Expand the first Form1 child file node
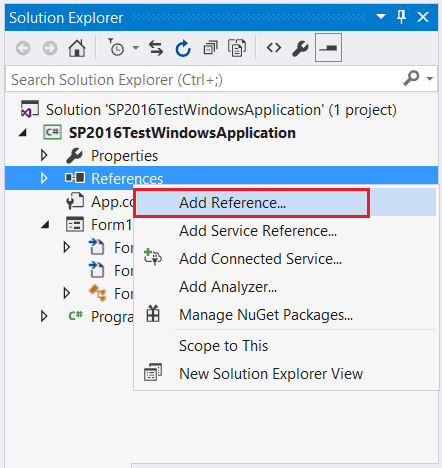The image size is (442, 468). 67,247
